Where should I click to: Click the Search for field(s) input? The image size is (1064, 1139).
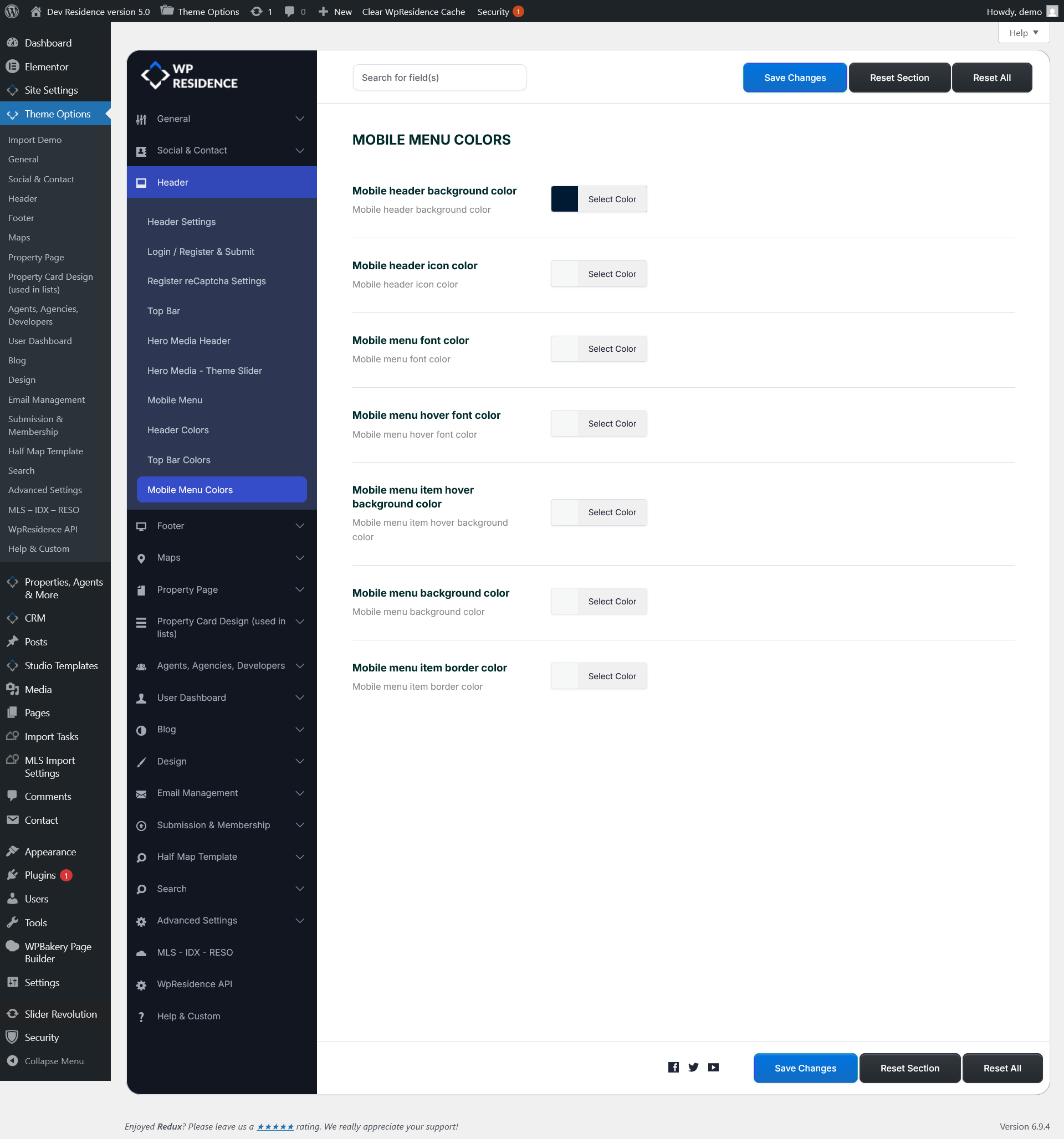coord(439,78)
